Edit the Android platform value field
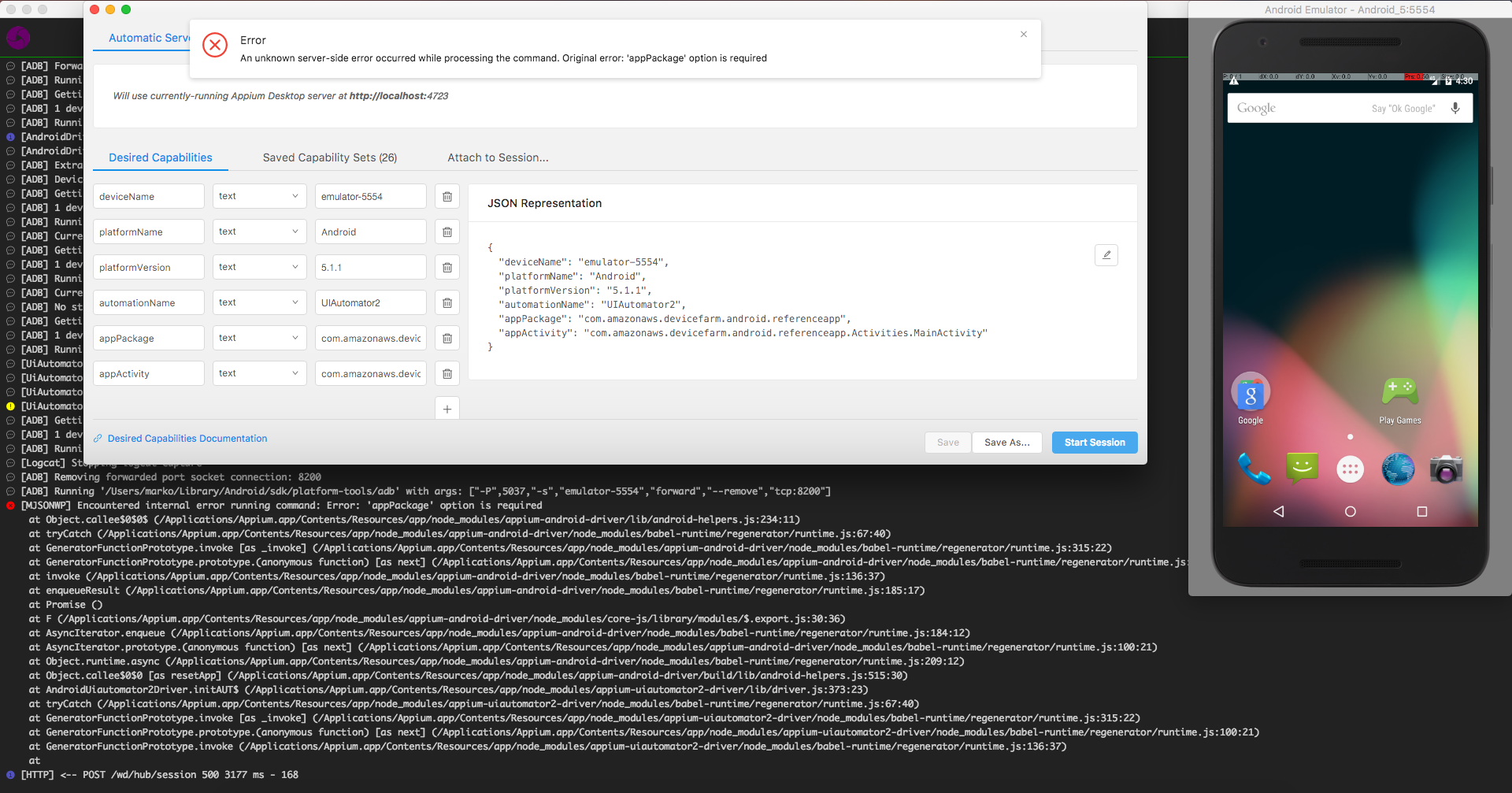Screen dimensions: 1512x793 [371, 232]
